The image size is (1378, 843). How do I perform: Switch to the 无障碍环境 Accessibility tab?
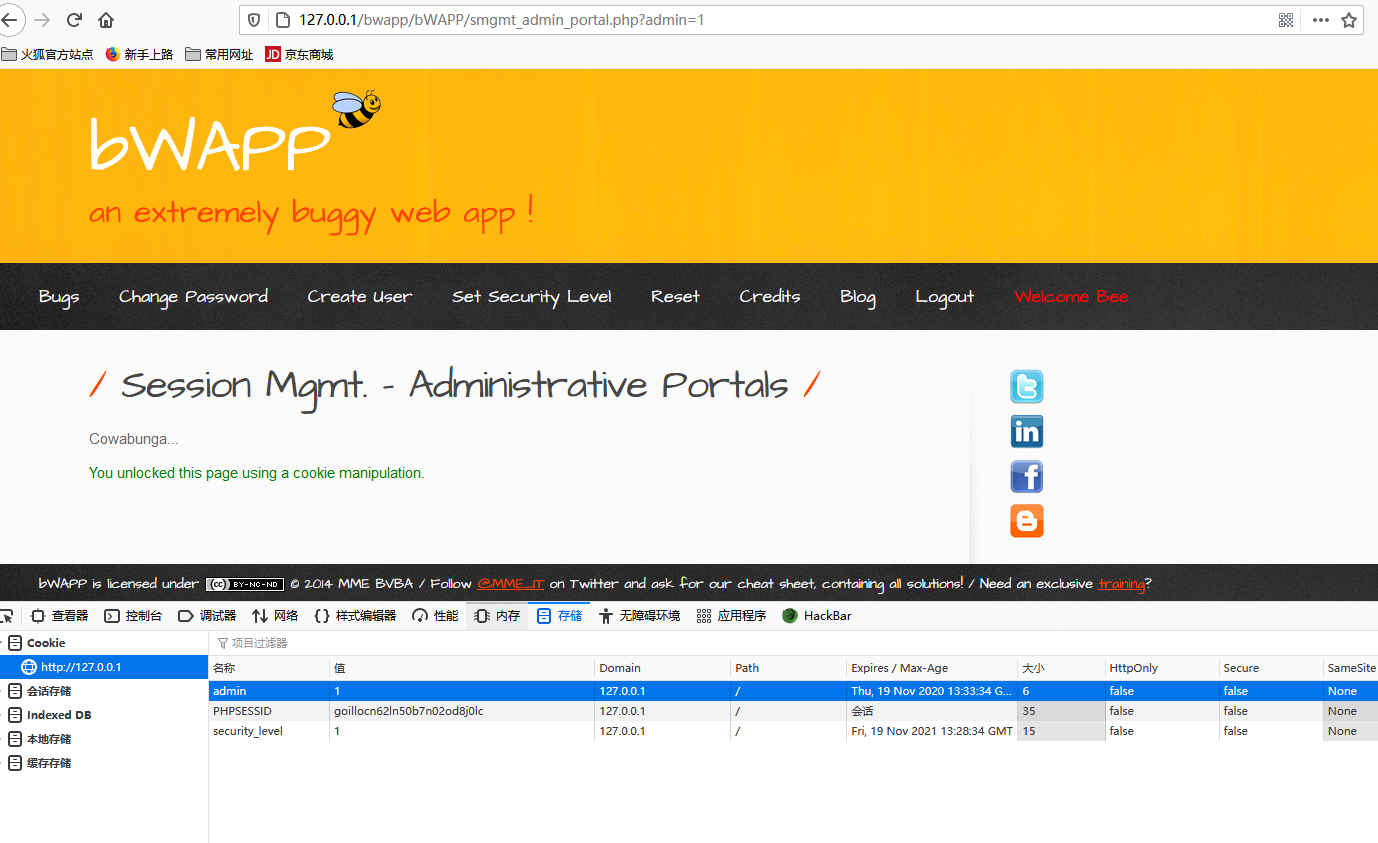pos(639,616)
